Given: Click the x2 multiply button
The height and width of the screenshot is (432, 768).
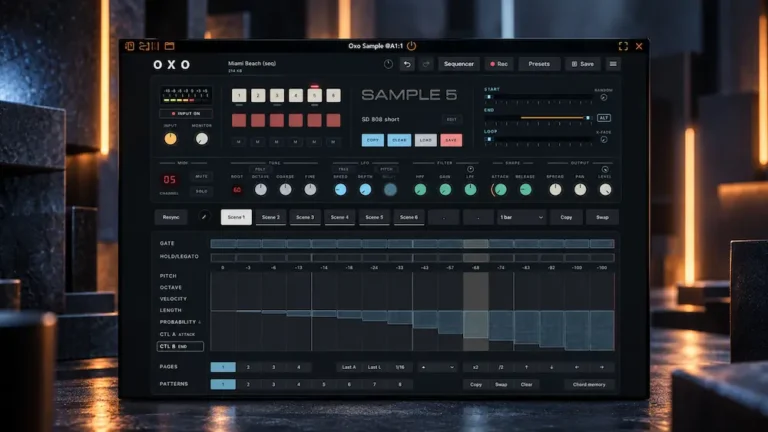Looking at the screenshot, I should click(x=475, y=367).
